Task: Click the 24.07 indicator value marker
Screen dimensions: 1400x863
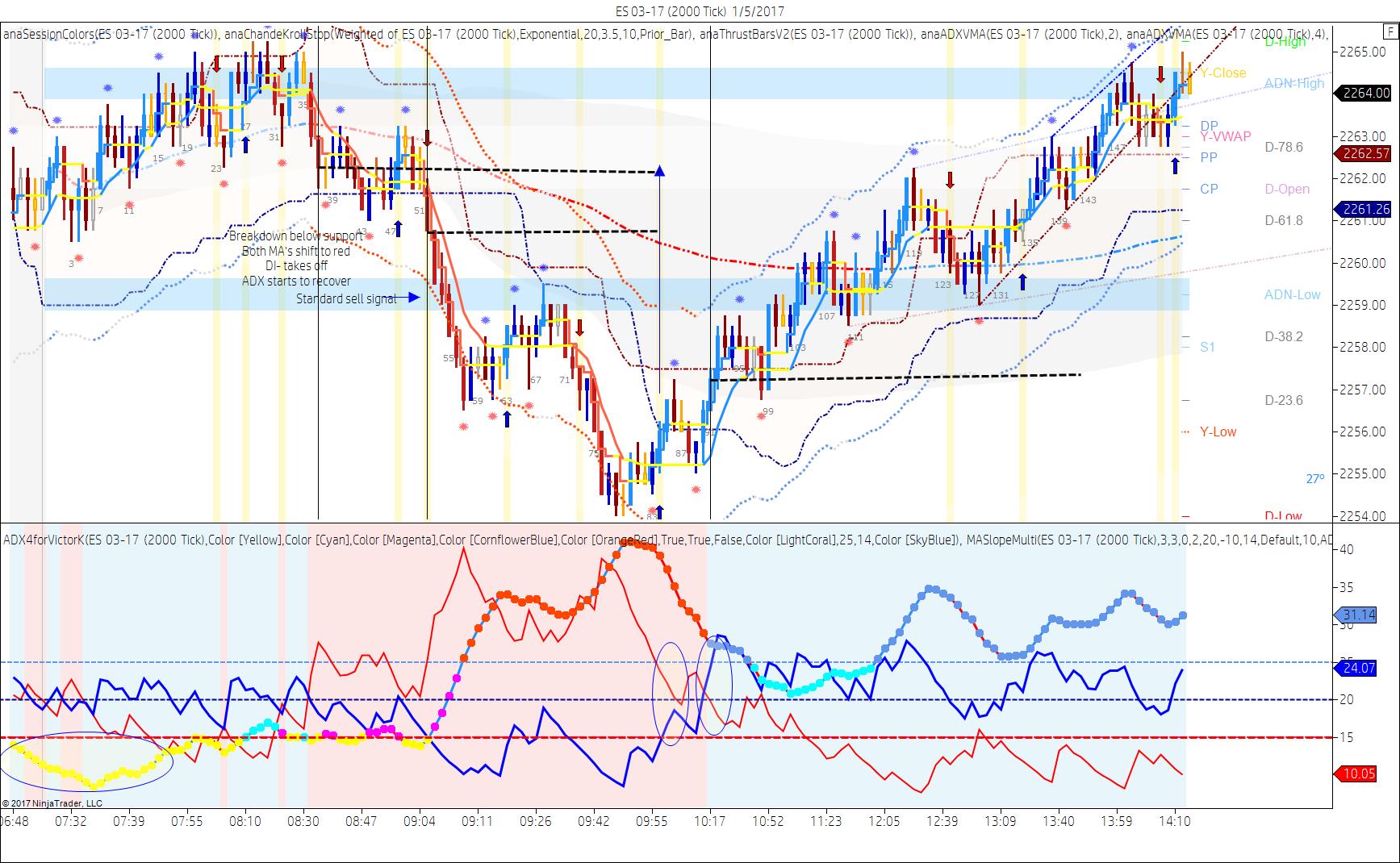Action: click(x=1356, y=668)
